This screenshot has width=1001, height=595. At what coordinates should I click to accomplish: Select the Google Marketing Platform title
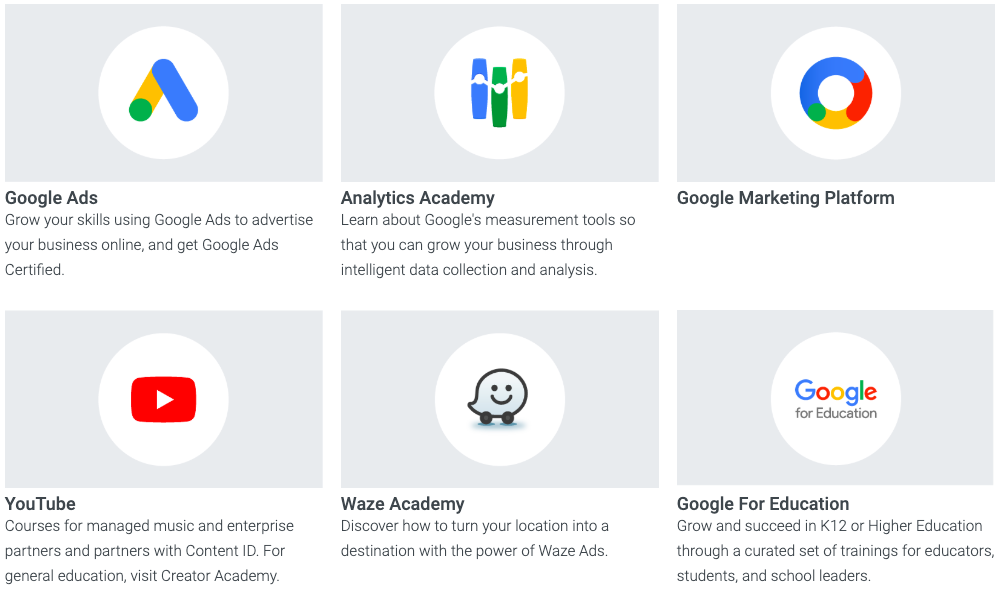click(786, 198)
